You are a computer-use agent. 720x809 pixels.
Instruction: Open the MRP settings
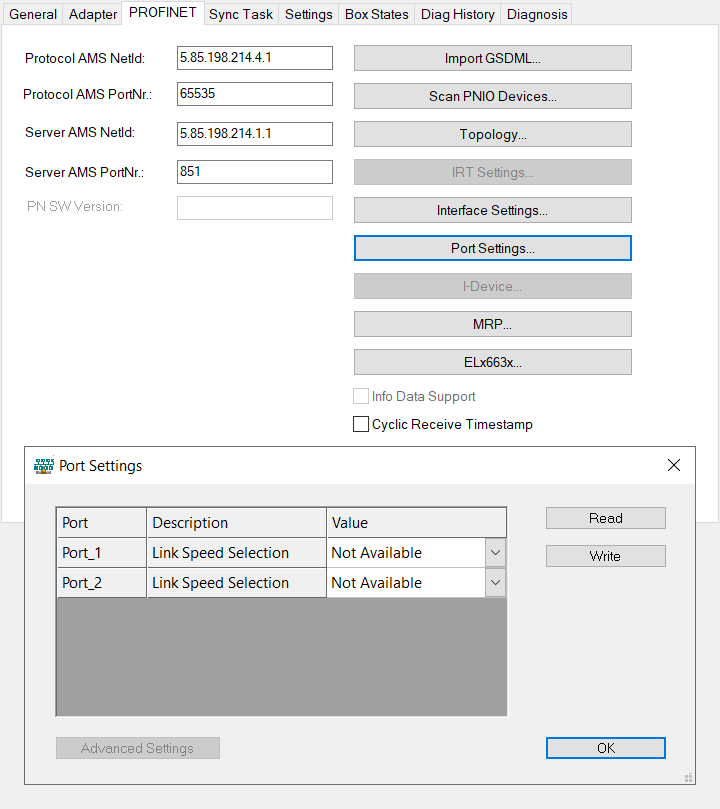click(493, 324)
